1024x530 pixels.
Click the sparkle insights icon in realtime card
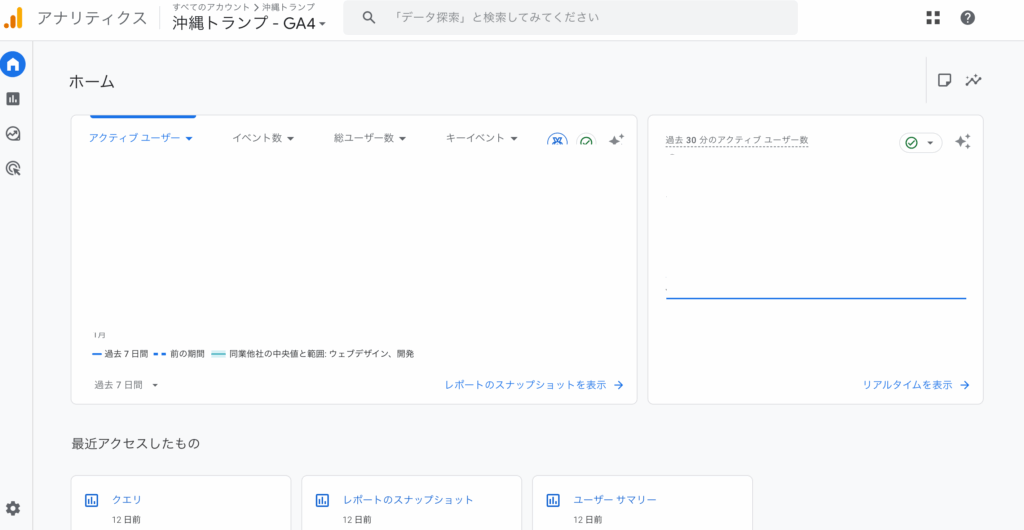click(x=963, y=142)
